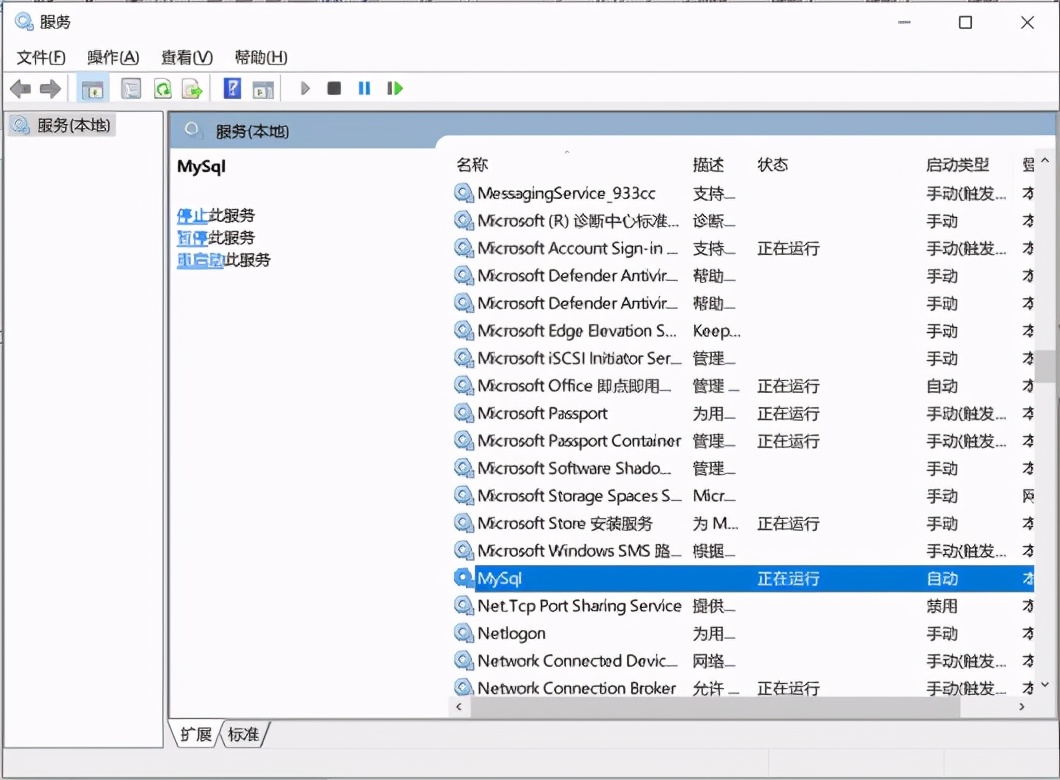Select Microsoft Account Sign-in service row
Viewport: 1060px width, 780px height.
(x=743, y=249)
